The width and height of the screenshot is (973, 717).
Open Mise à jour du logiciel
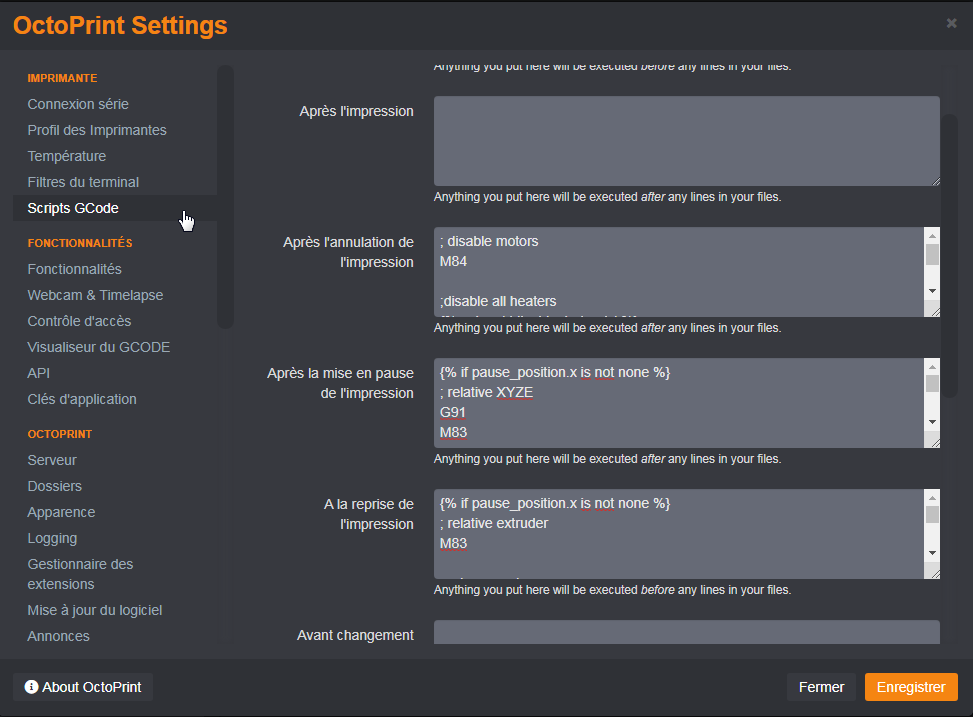(x=95, y=611)
